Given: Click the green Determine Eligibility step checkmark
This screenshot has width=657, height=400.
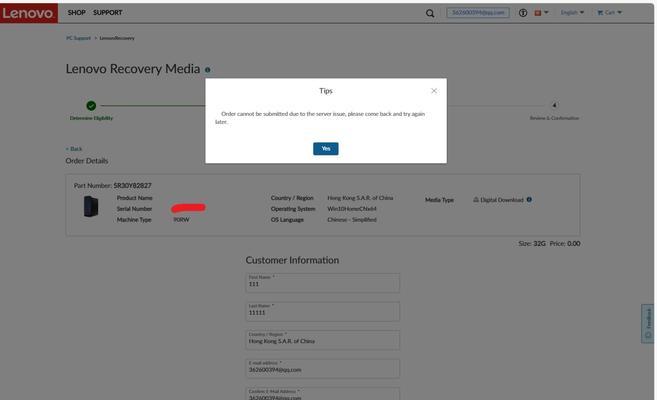Looking at the screenshot, I should click(x=91, y=106).
